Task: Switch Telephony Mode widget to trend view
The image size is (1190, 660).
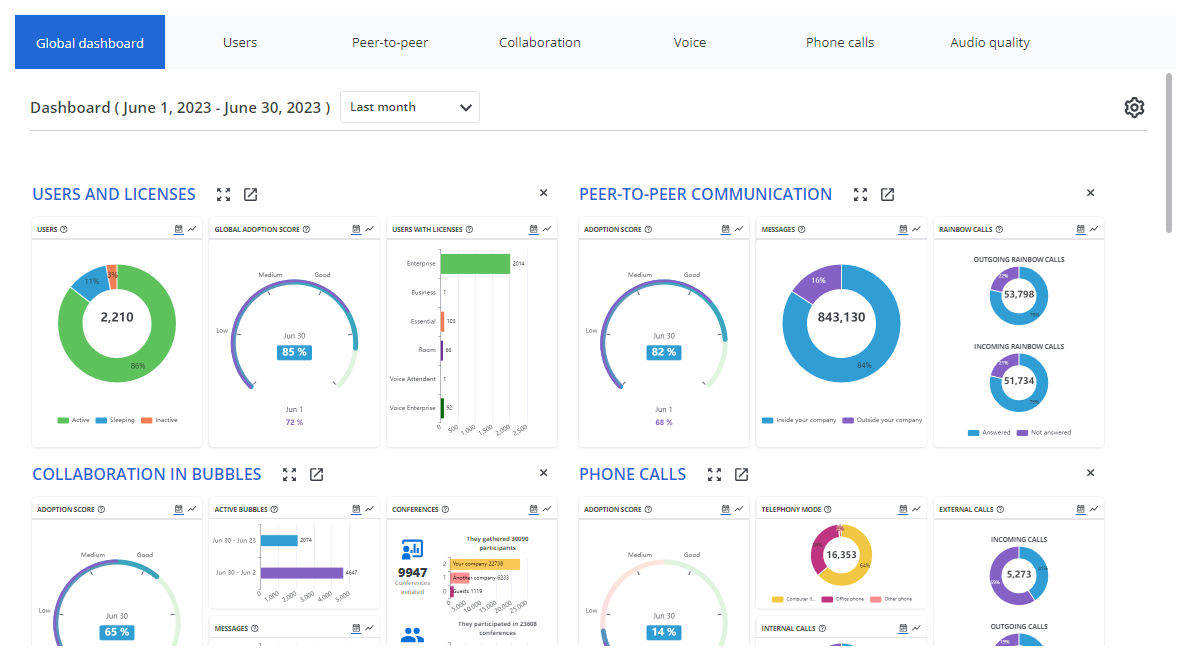Action: tap(917, 509)
